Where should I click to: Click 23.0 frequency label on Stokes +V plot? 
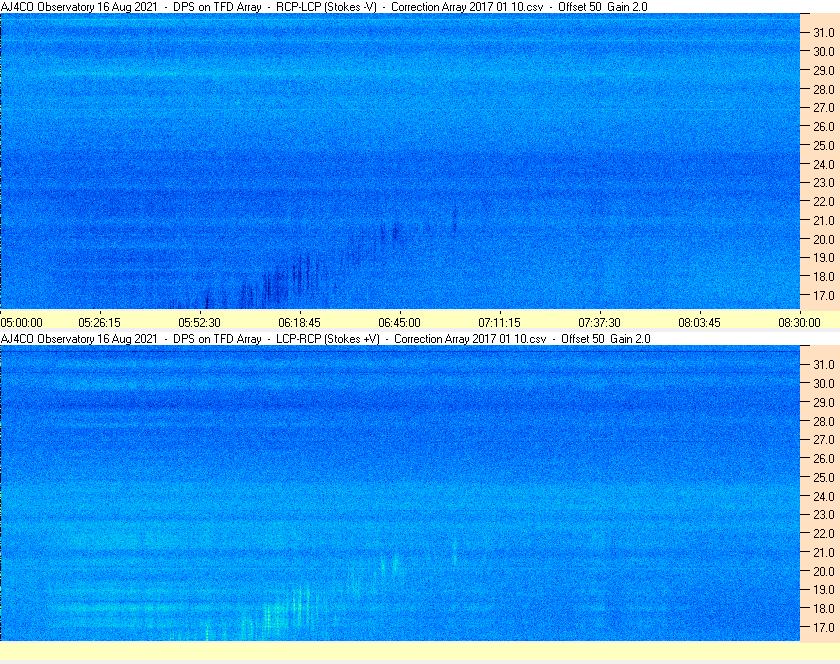(x=824, y=514)
